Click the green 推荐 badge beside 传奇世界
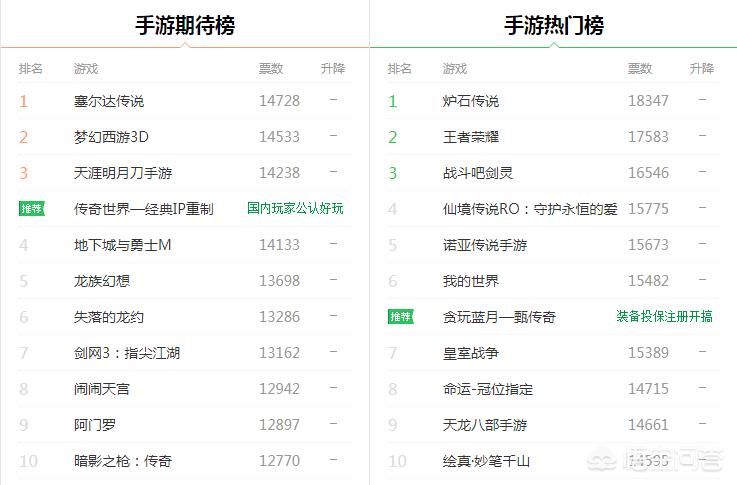 (32, 209)
